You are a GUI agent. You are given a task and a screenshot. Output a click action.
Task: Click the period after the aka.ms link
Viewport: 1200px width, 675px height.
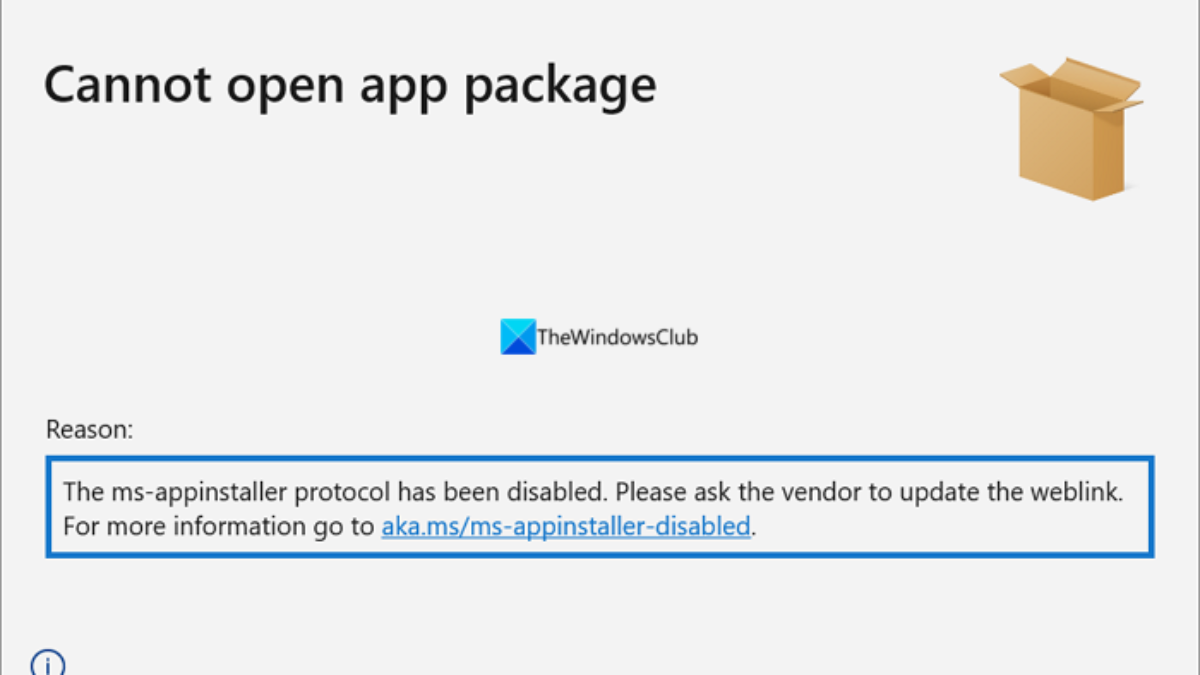(x=754, y=527)
